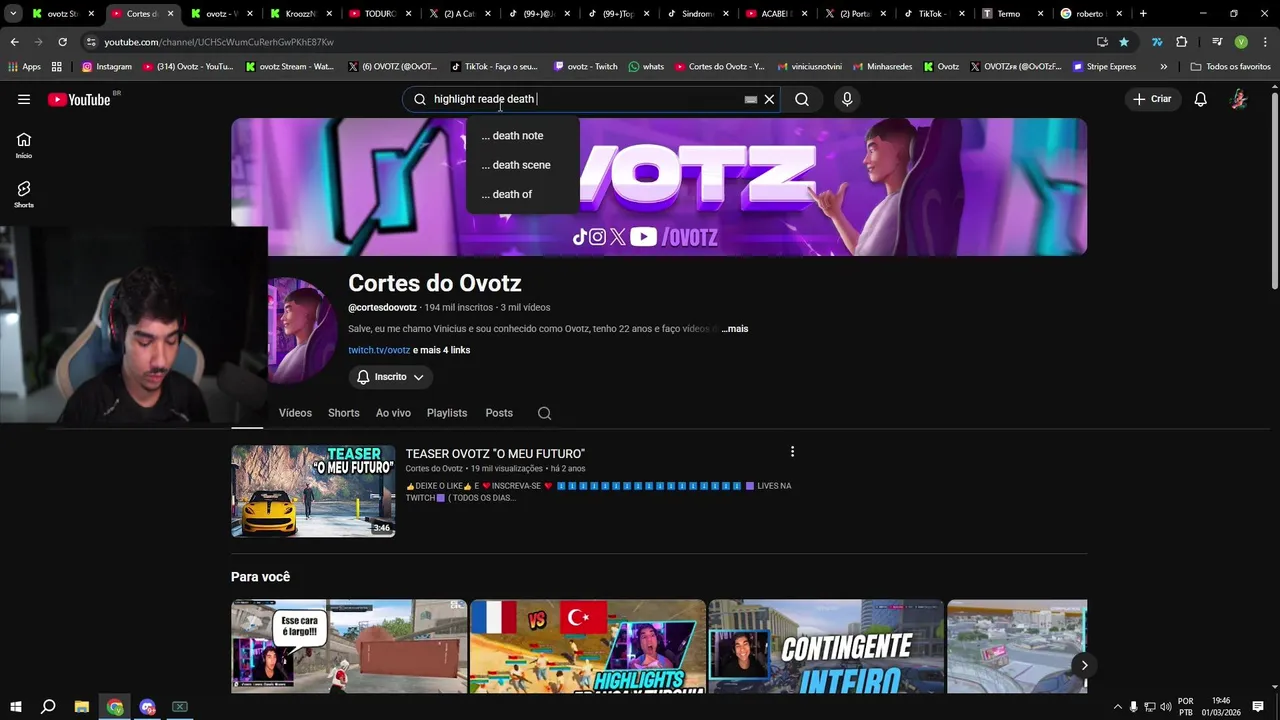1280x720 pixels.
Task: Open the TEASER OVOTZ "O MEU FUTURO" title
Action: click(x=495, y=454)
